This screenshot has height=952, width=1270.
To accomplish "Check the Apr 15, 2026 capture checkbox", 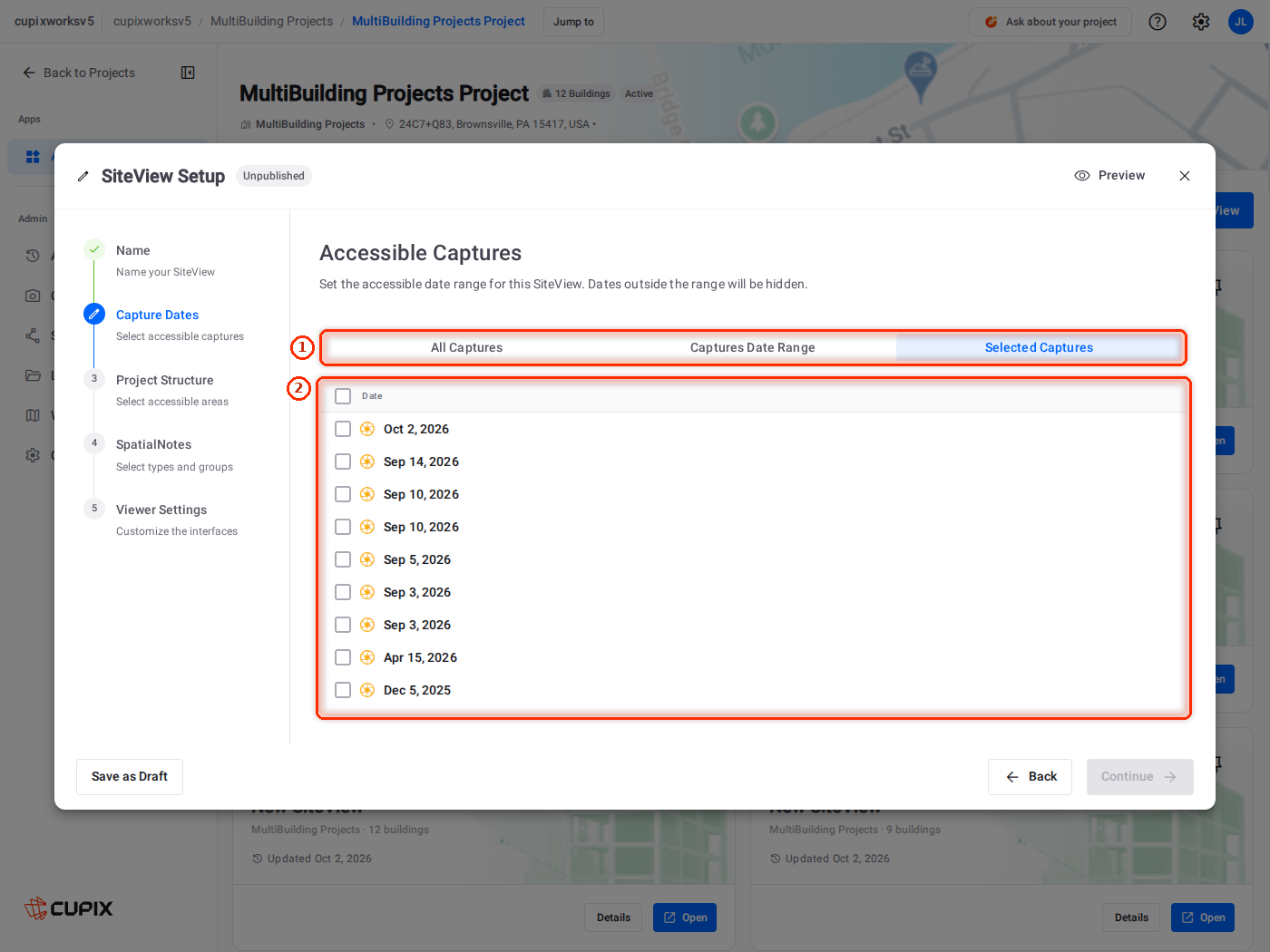I will (x=343, y=657).
